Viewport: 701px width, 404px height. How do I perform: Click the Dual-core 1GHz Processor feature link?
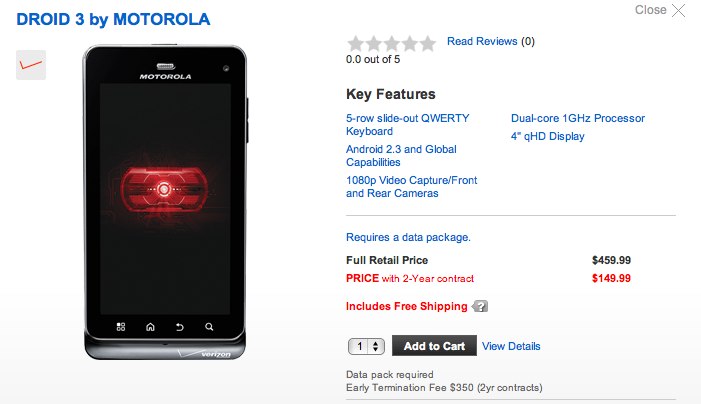578,118
